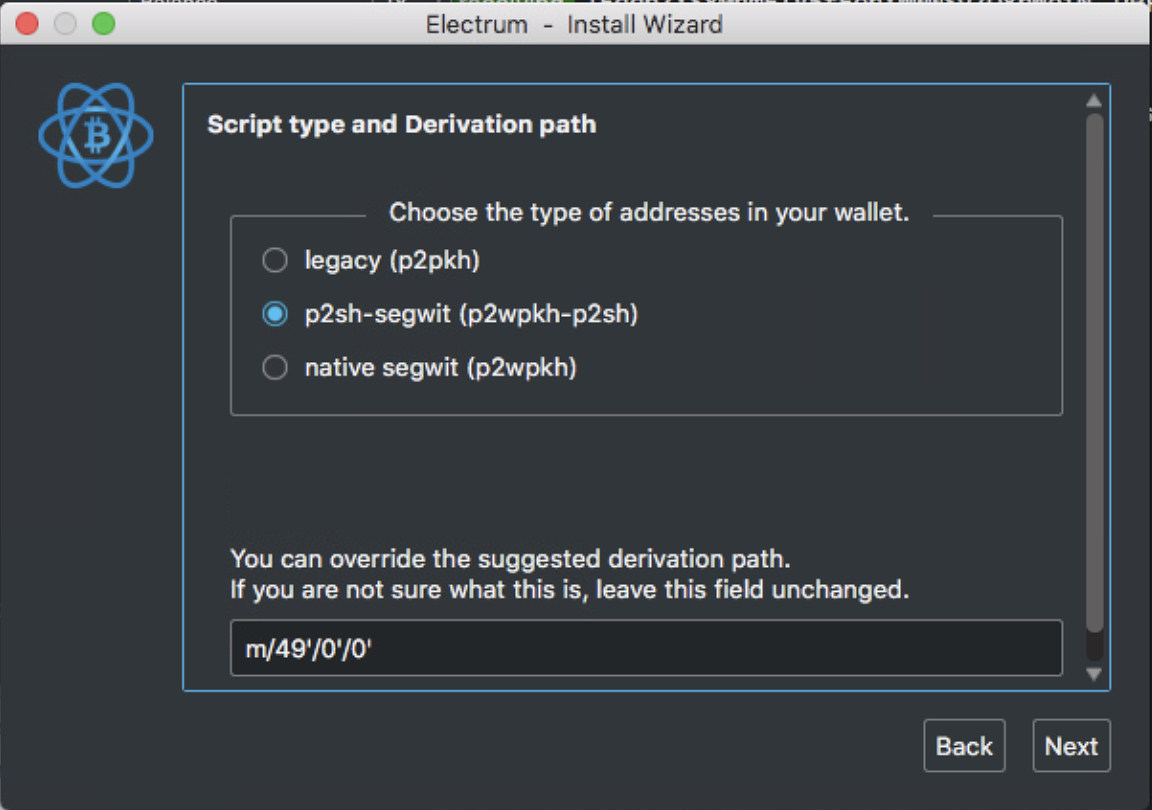Click the scrollbar down arrow
1152x810 pixels.
pos(1094,674)
